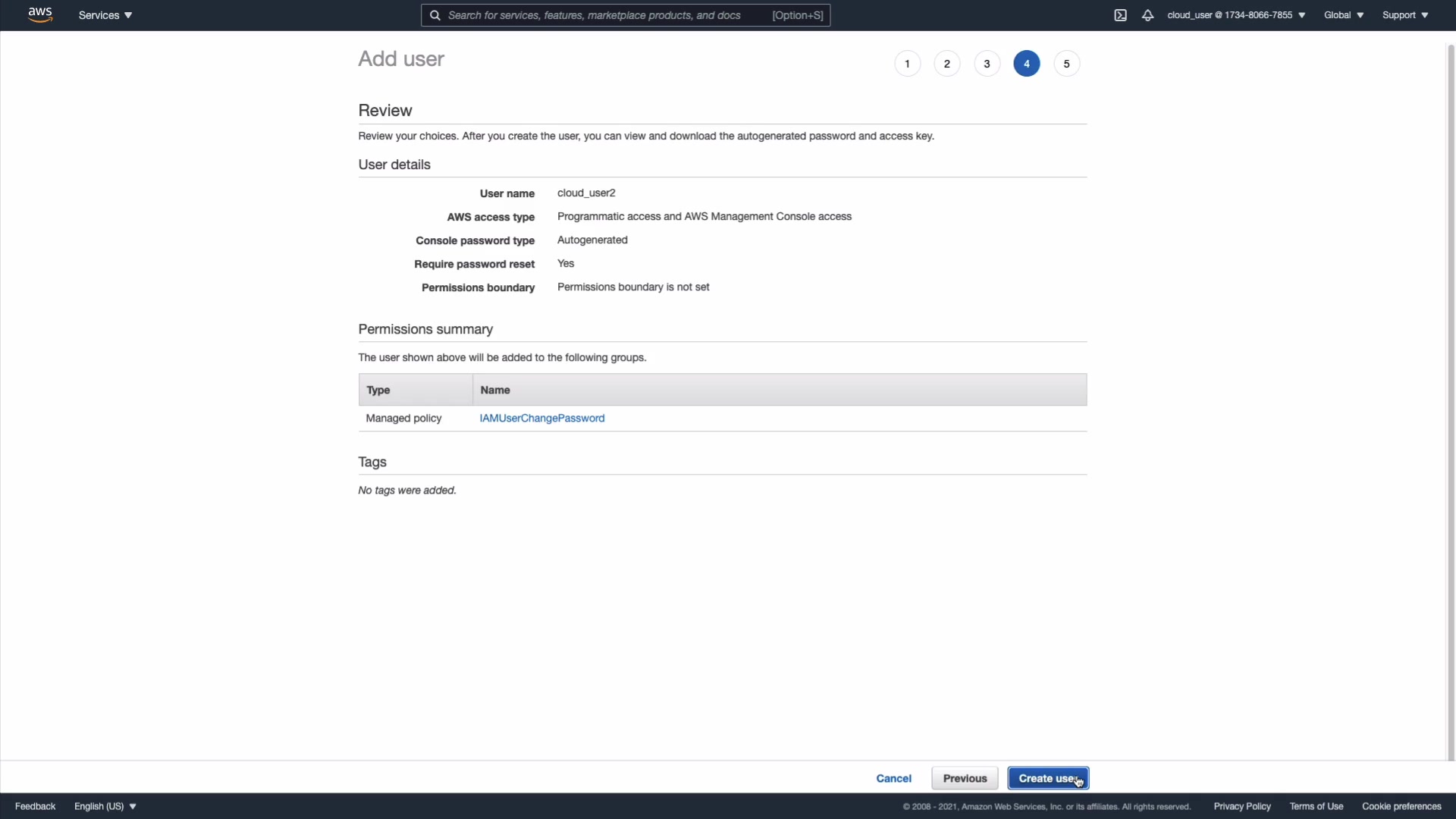The height and width of the screenshot is (819, 1456).
Task: Click the Previous button
Action: 965,778
